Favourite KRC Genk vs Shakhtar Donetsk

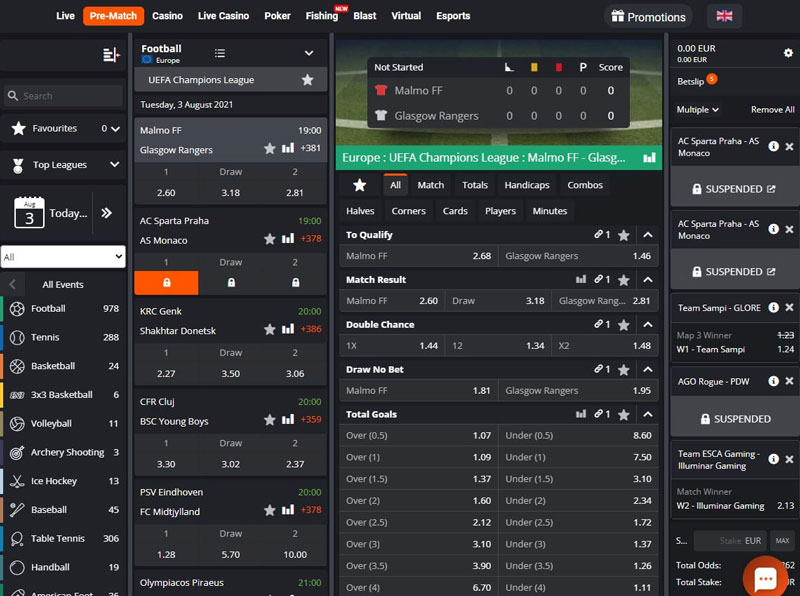pyautogui.click(x=269, y=329)
